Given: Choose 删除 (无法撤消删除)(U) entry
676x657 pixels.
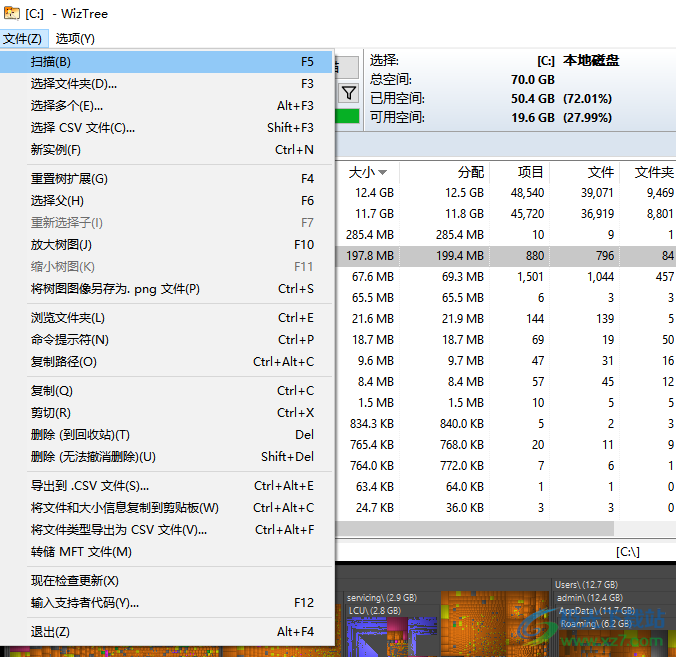Looking at the screenshot, I should (166, 457).
